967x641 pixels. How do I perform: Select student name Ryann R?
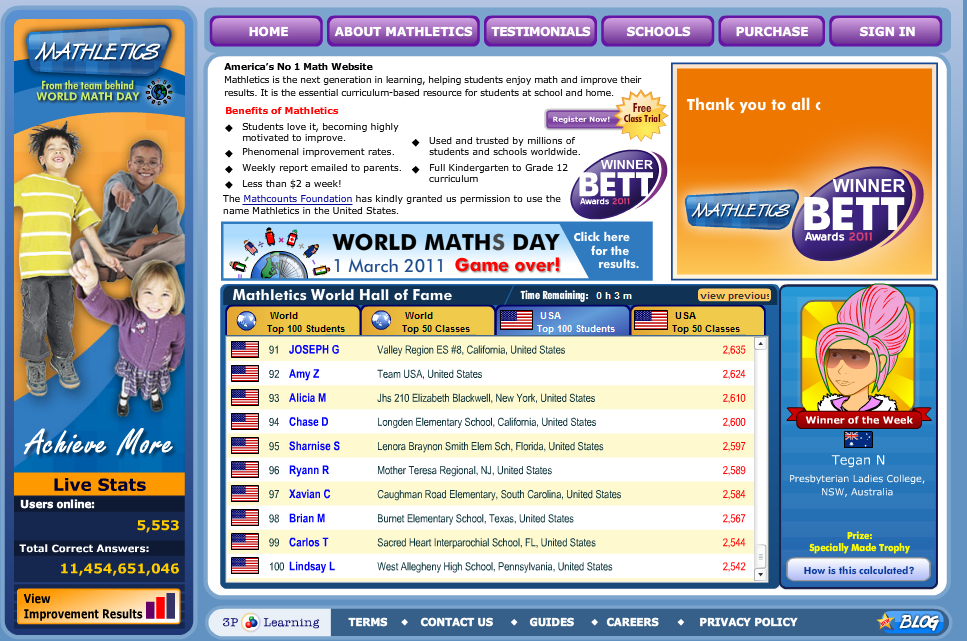[309, 470]
